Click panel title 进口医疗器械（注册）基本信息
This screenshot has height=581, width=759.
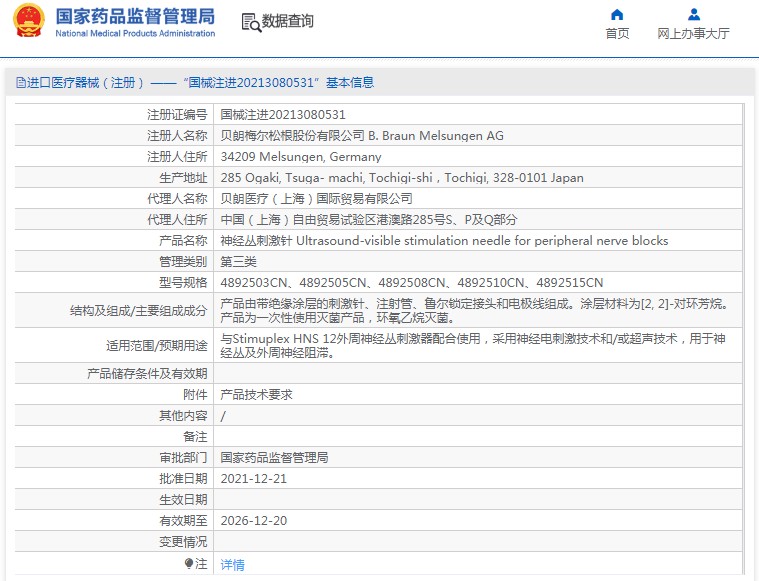[195, 83]
